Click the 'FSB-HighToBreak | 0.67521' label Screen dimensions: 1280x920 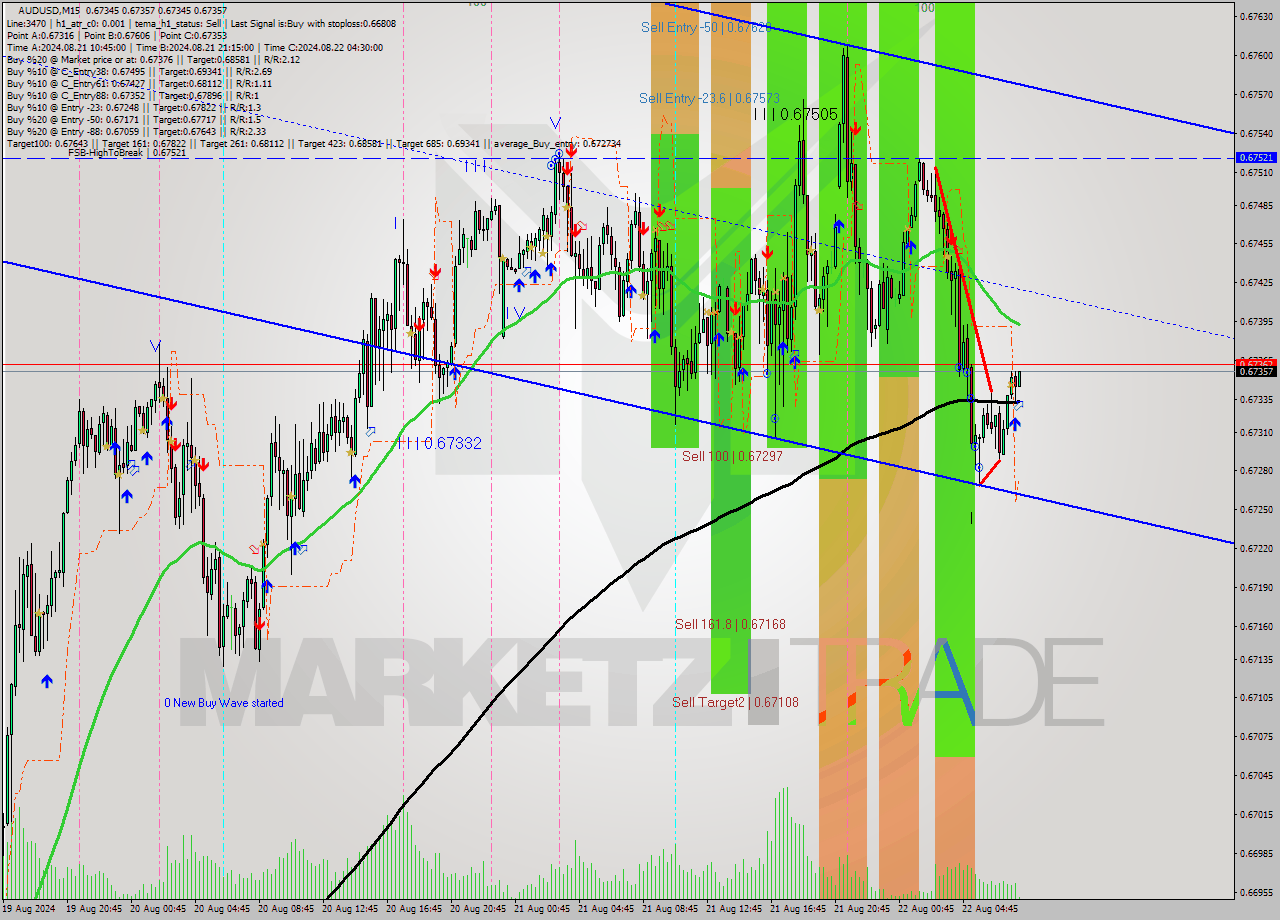coord(127,153)
